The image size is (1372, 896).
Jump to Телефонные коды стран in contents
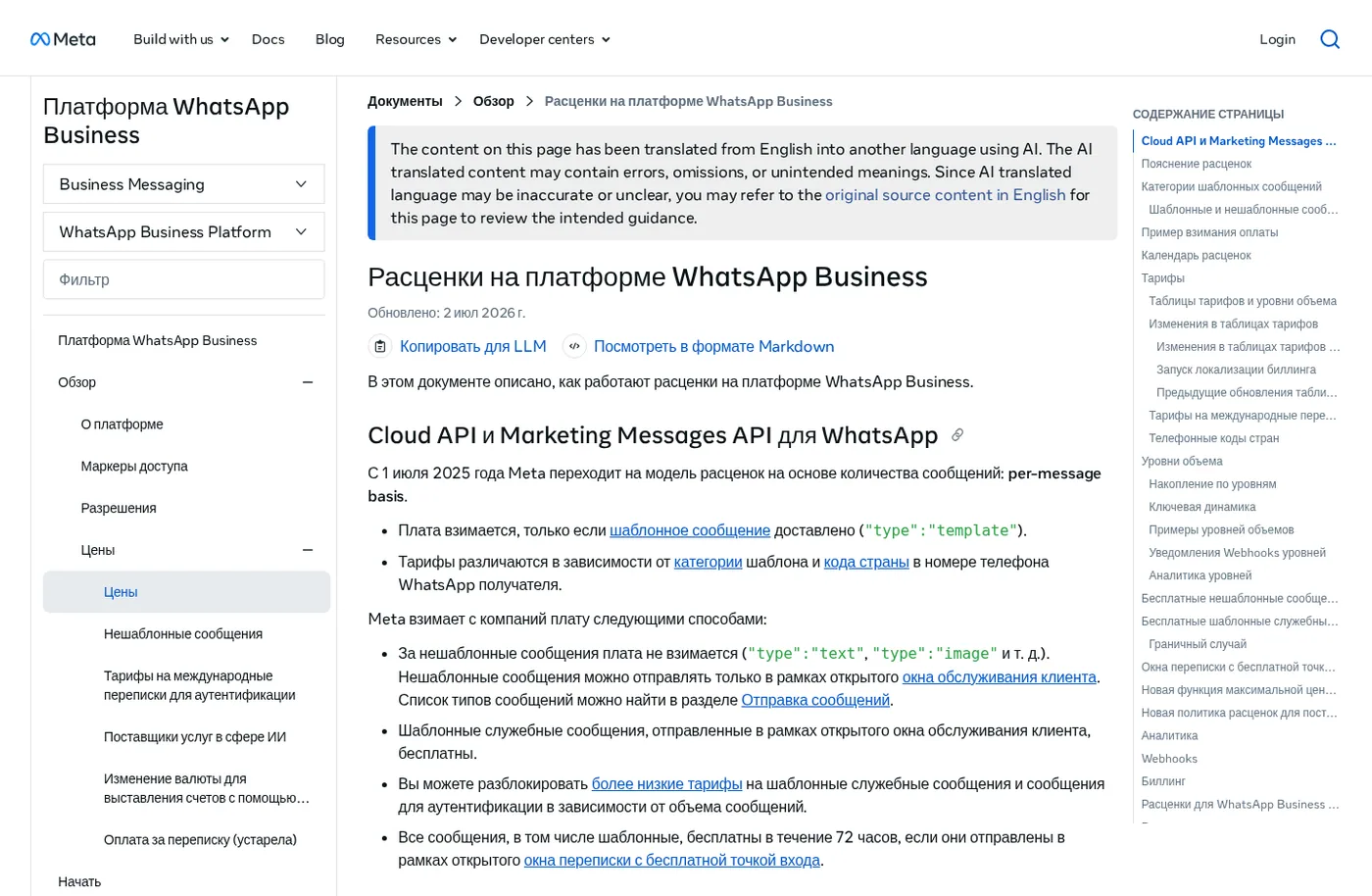pyautogui.click(x=1213, y=438)
